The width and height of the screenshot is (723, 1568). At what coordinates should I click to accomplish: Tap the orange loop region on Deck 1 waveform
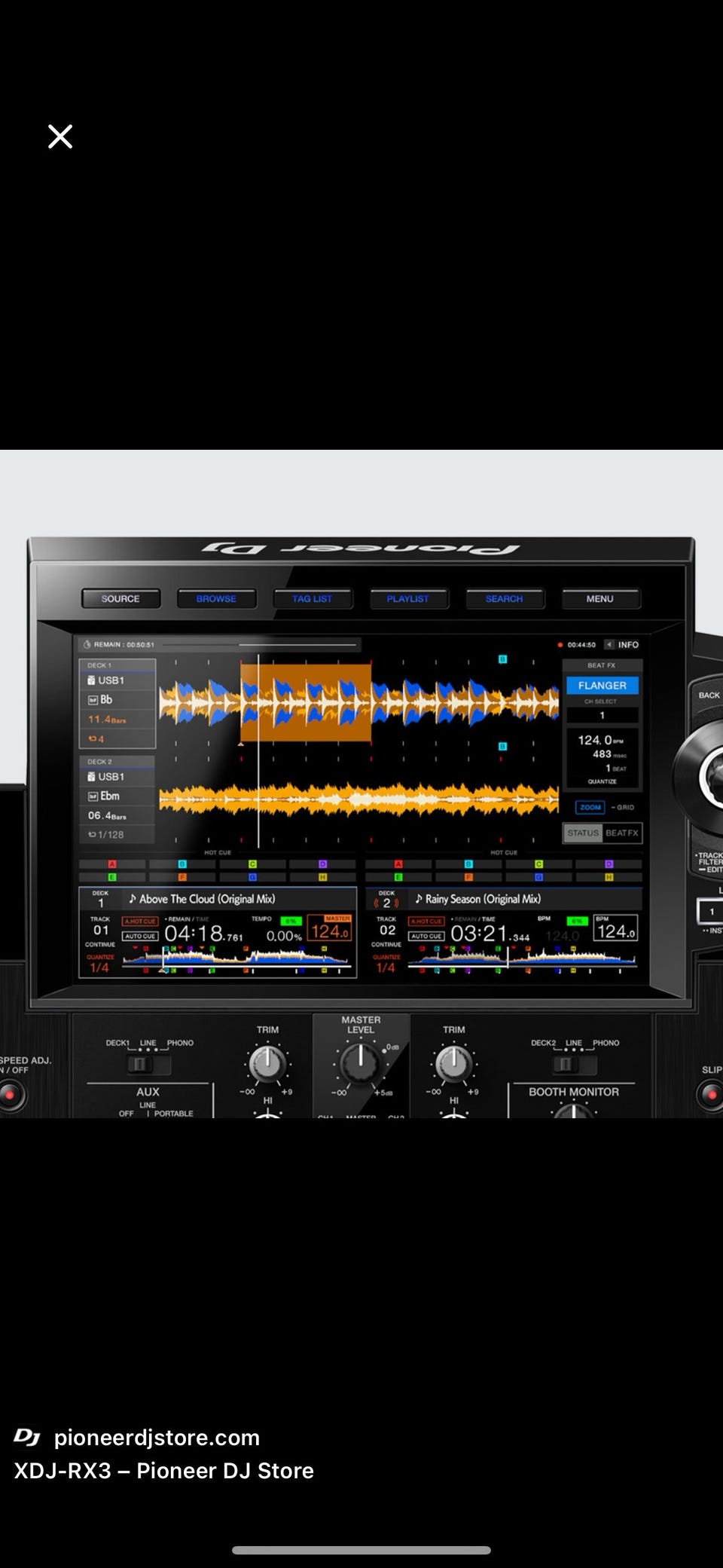(x=306, y=702)
